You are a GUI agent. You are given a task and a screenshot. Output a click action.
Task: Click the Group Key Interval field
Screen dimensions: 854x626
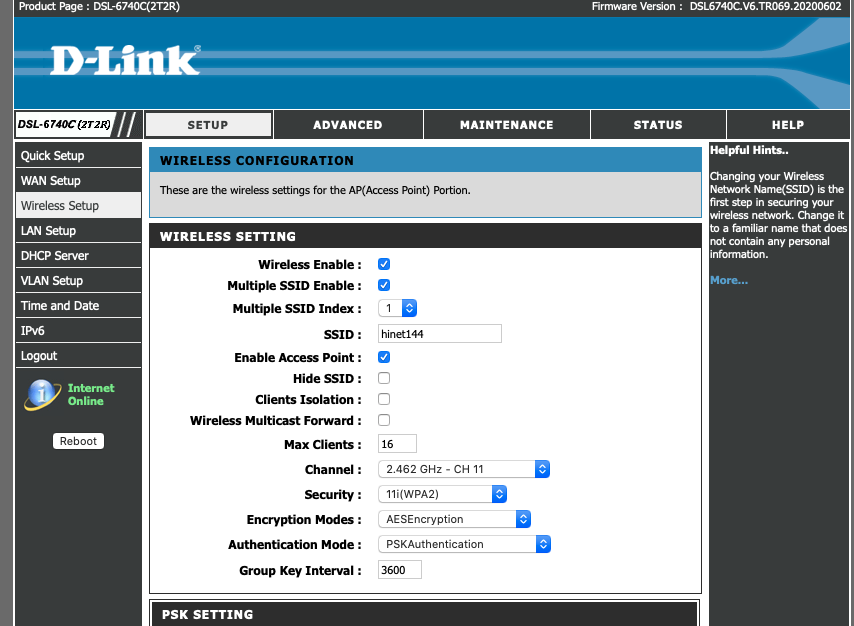[399, 570]
